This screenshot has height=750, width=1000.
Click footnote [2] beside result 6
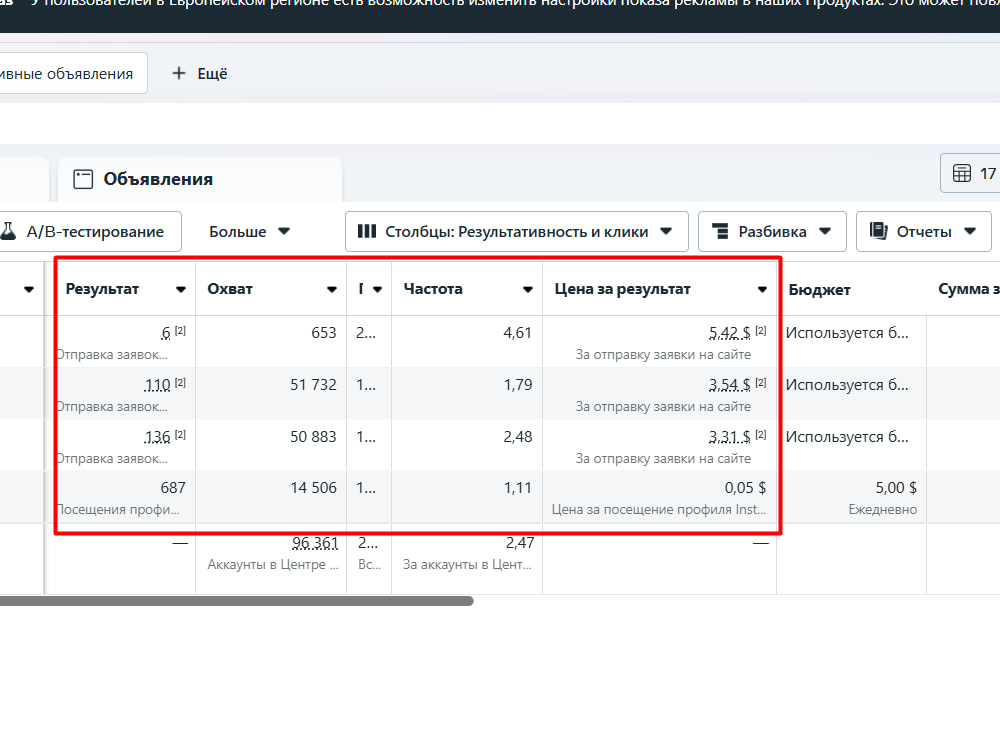pos(180,330)
